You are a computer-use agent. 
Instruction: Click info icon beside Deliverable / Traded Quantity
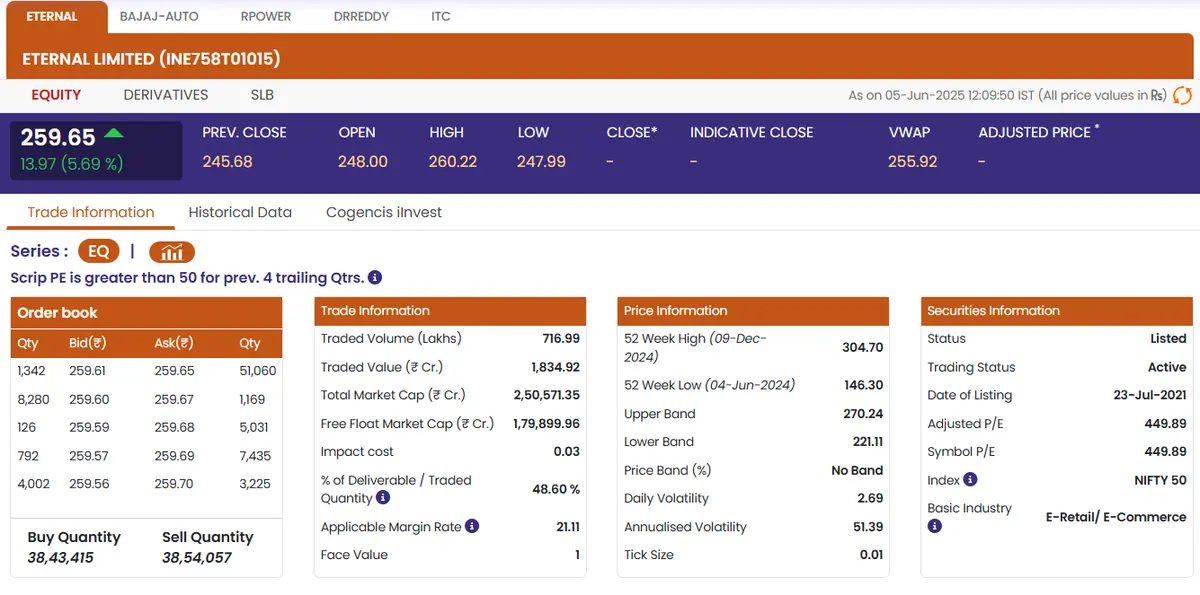[383, 498]
